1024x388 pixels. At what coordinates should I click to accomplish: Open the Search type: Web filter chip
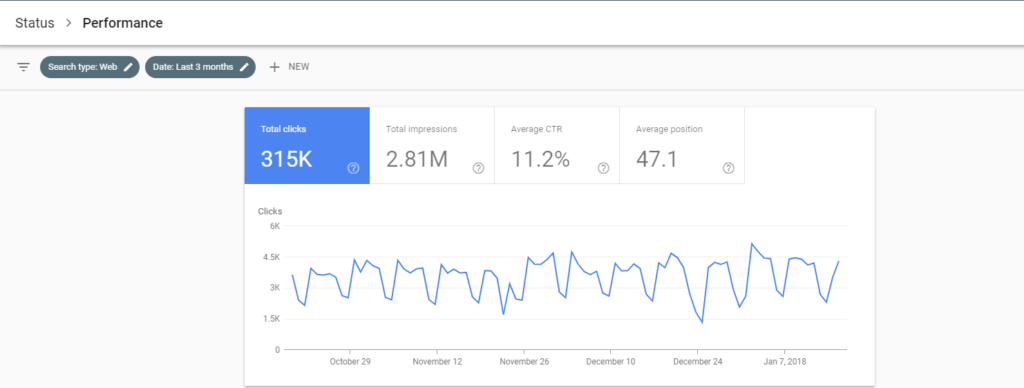[89, 67]
